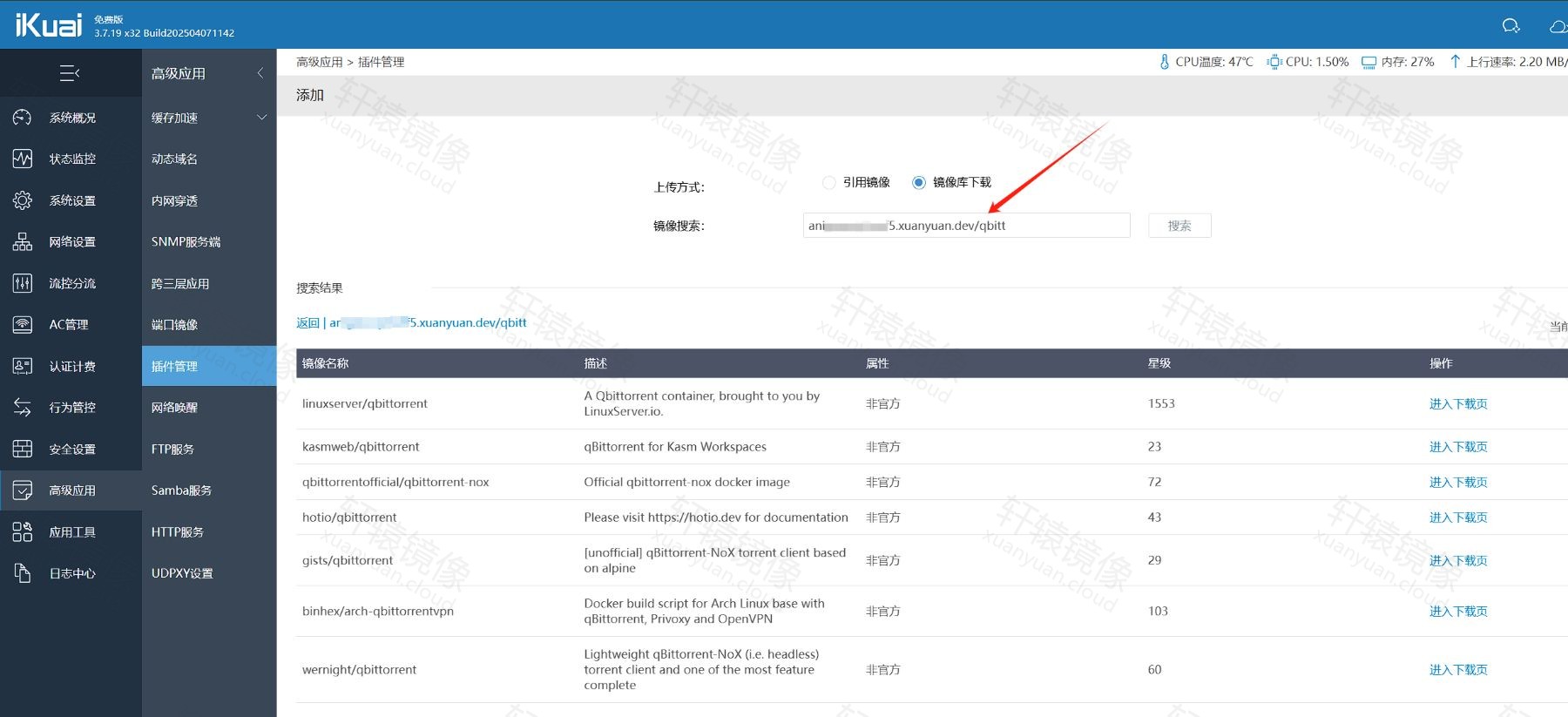Open 内网穿透 menu item
This screenshot has width=1568, height=717.
(174, 200)
